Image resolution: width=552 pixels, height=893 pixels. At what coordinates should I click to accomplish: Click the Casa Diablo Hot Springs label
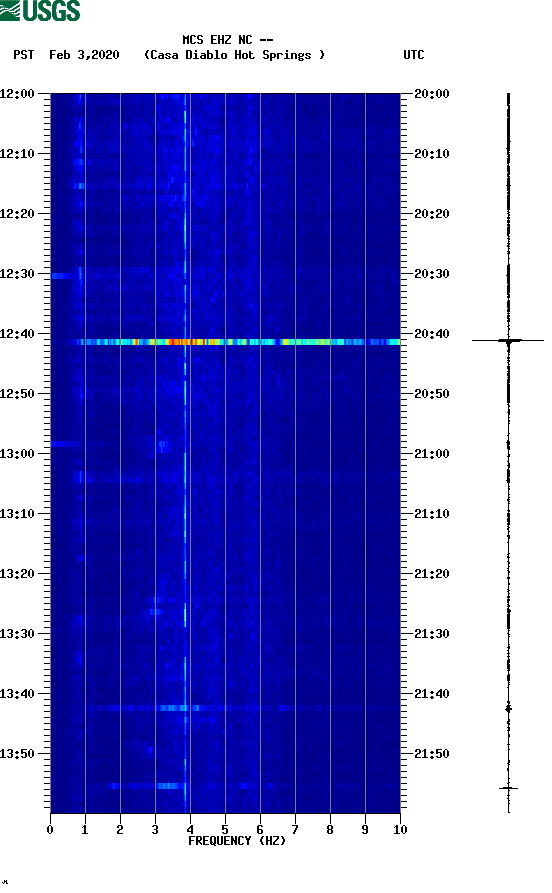(234, 55)
